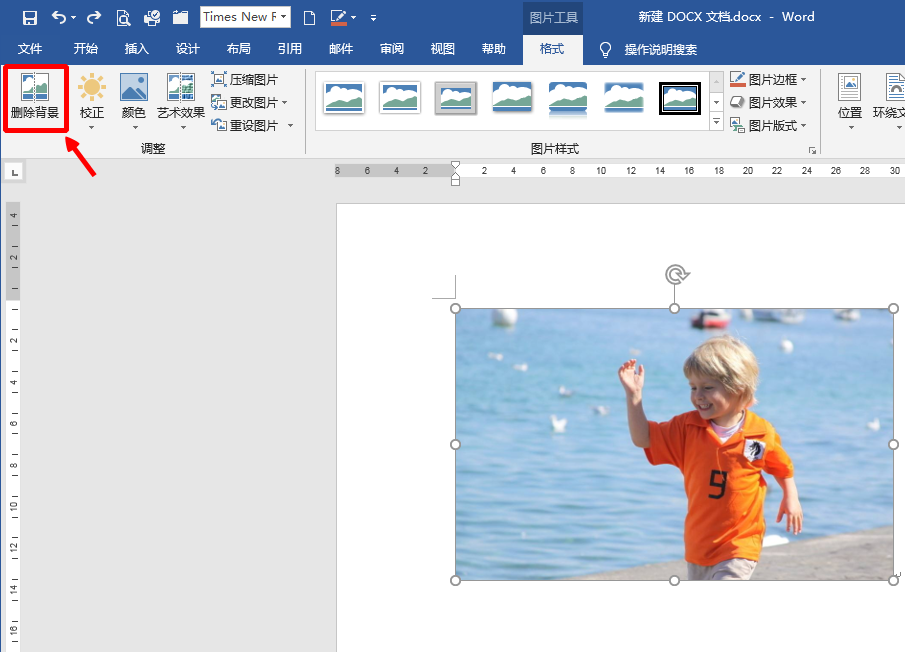Apply the first simple frame picture style
Image resolution: width=905 pixels, height=652 pixels.
pos(344,98)
